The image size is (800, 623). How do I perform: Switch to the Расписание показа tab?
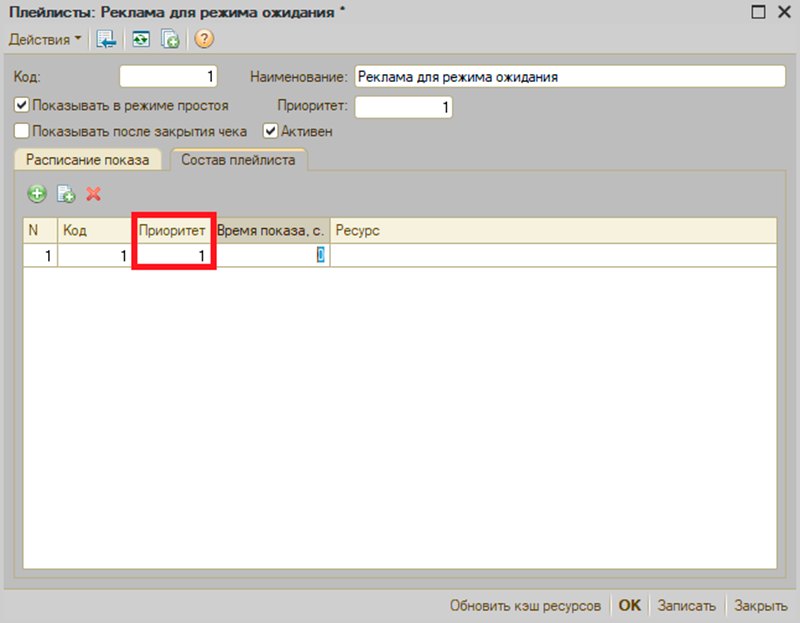click(88, 160)
